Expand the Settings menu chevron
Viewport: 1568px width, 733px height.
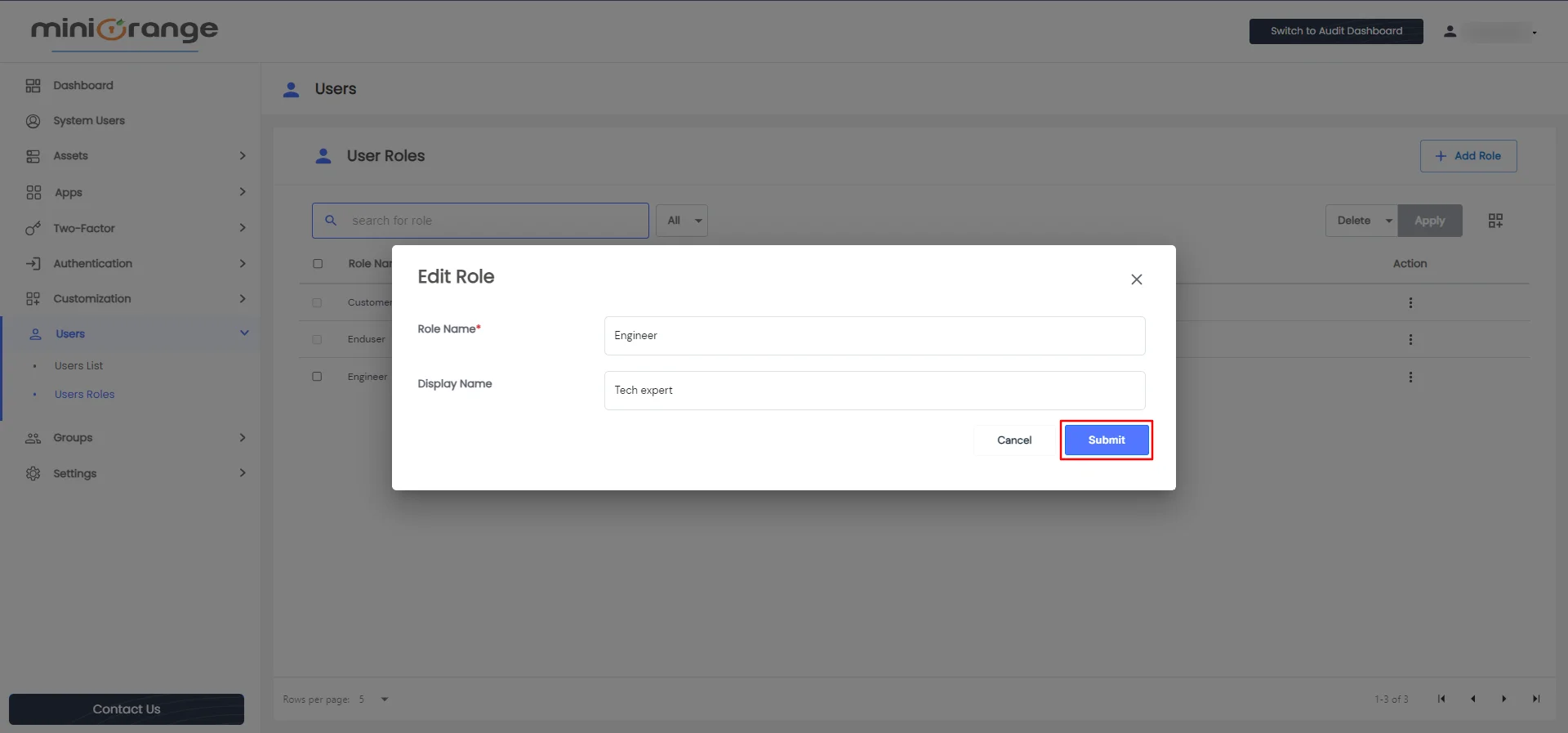click(x=243, y=472)
